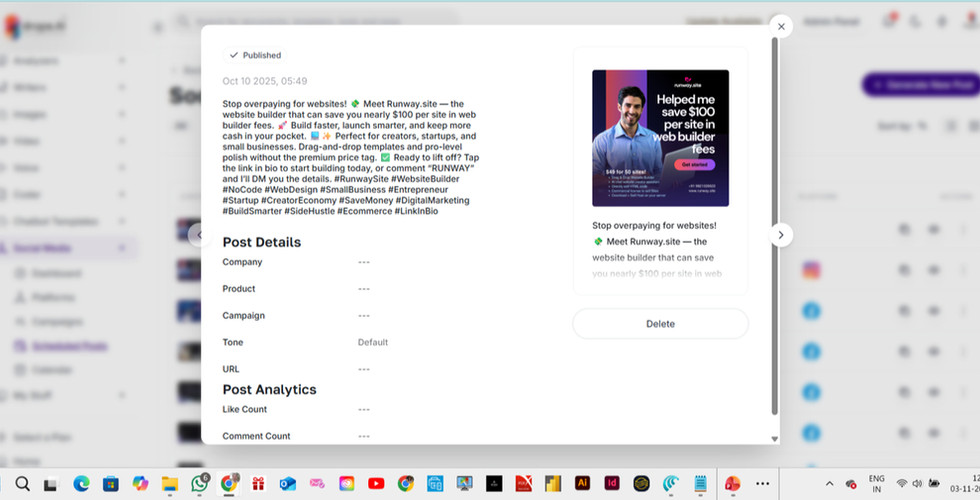This screenshot has width=980, height=500.
Task: Click the Instagram platform icon in background list
Action: [811, 271]
